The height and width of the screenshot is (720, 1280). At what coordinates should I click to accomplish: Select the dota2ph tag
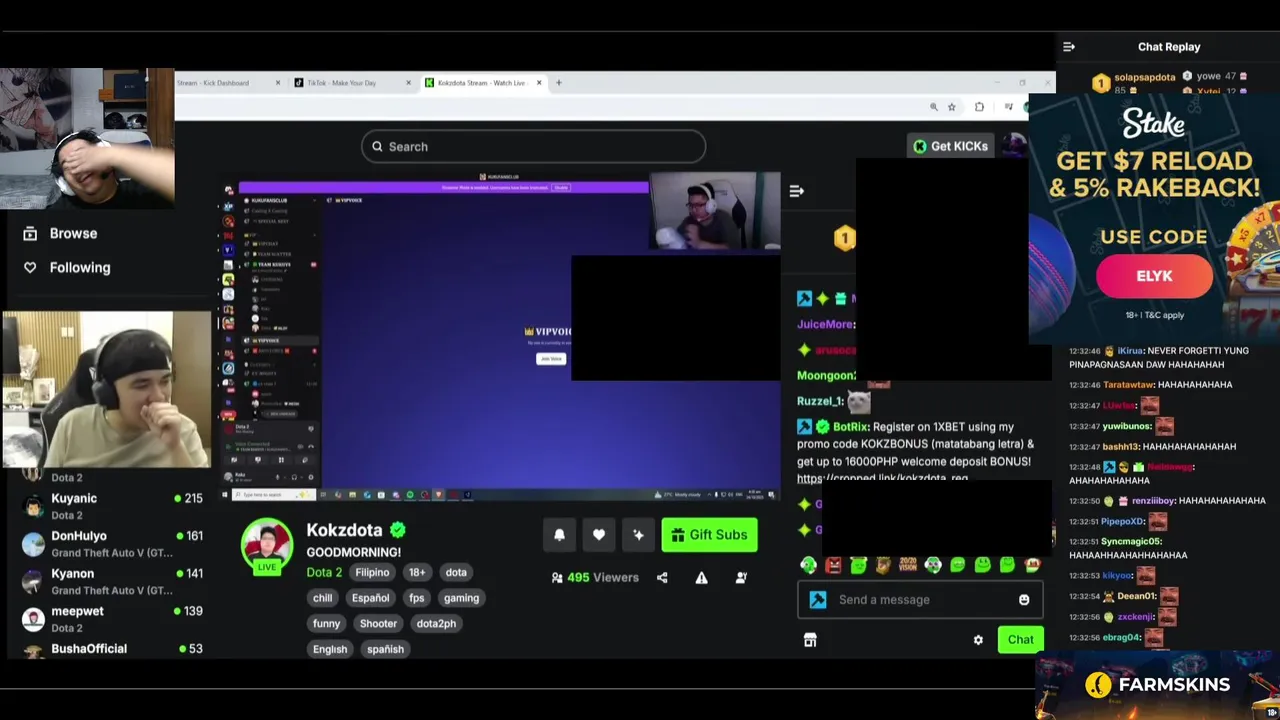coord(436,623)
